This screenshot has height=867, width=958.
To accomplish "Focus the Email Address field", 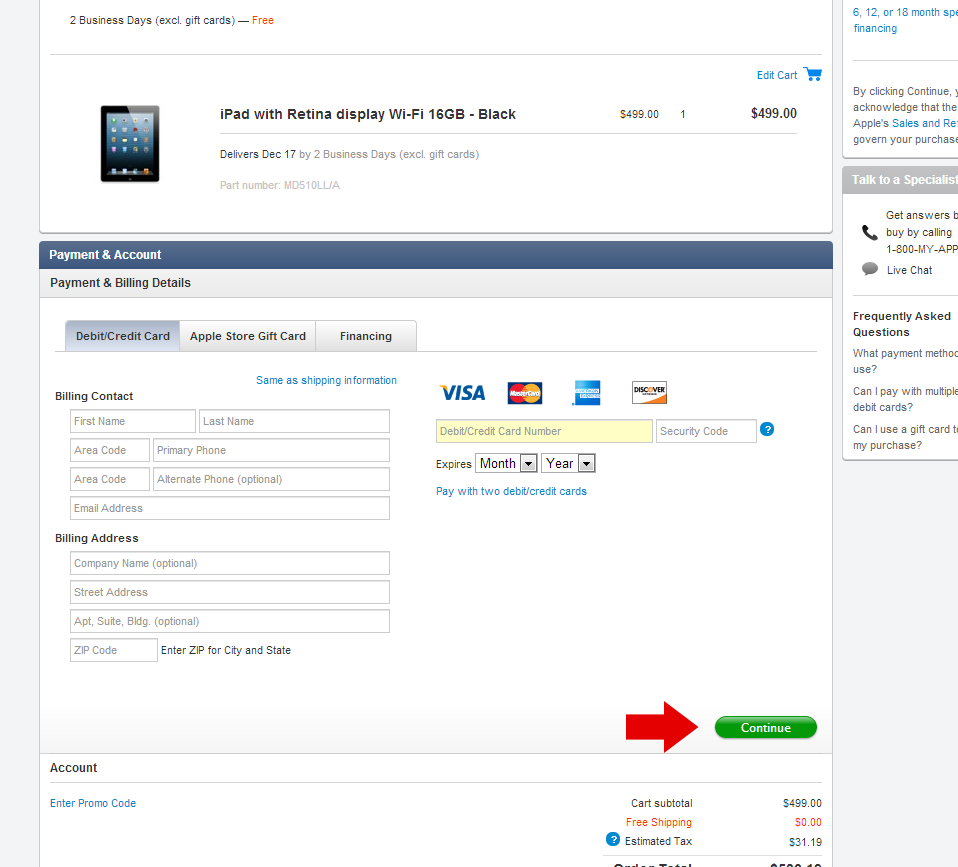I will pyautogui.click(x=230, y=508).
